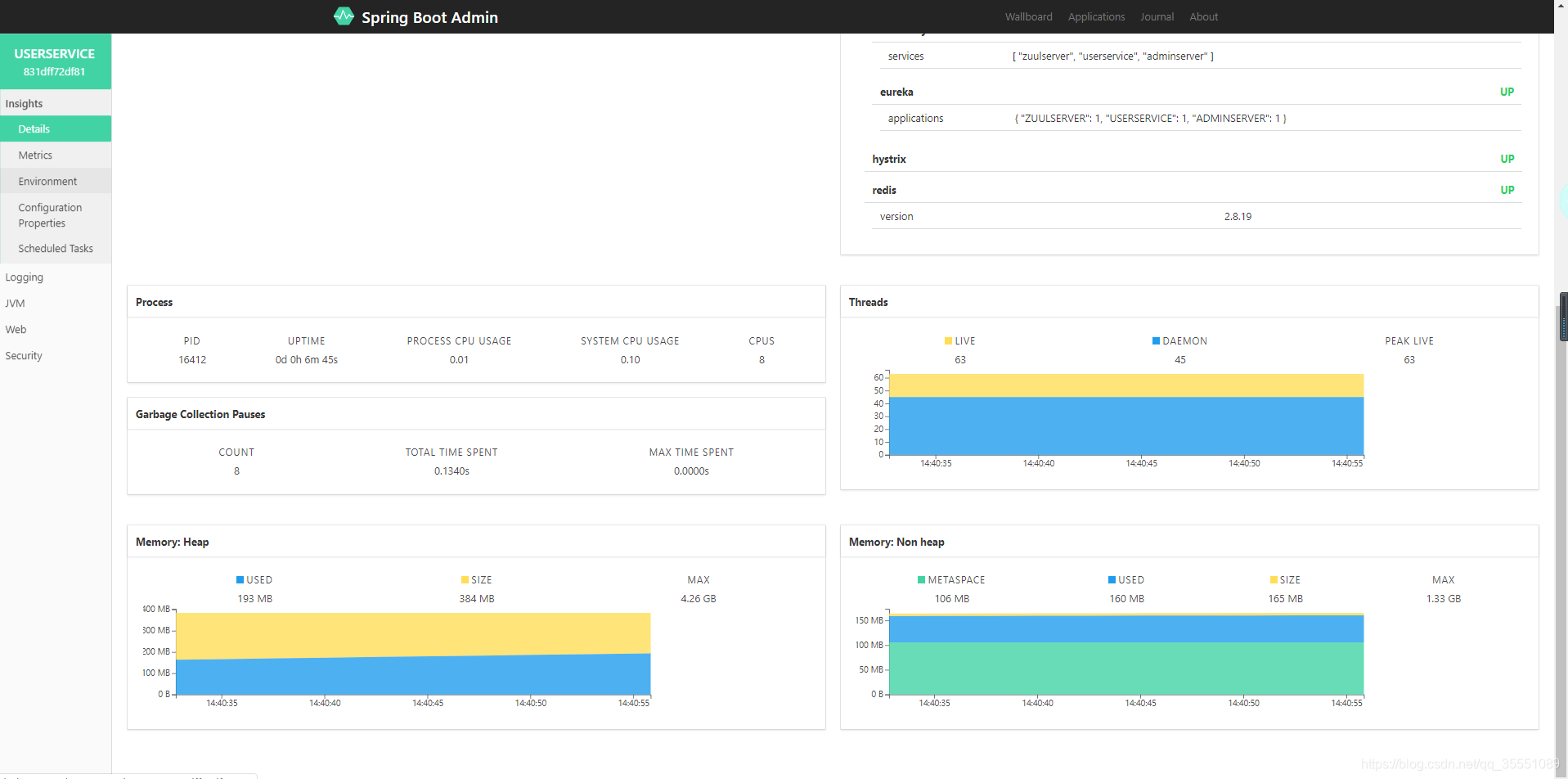The height and width of the screenshot is (779, 1568).
Task: Click the non-heap MAX value 1.33 GB
Action: (1444, 599)
